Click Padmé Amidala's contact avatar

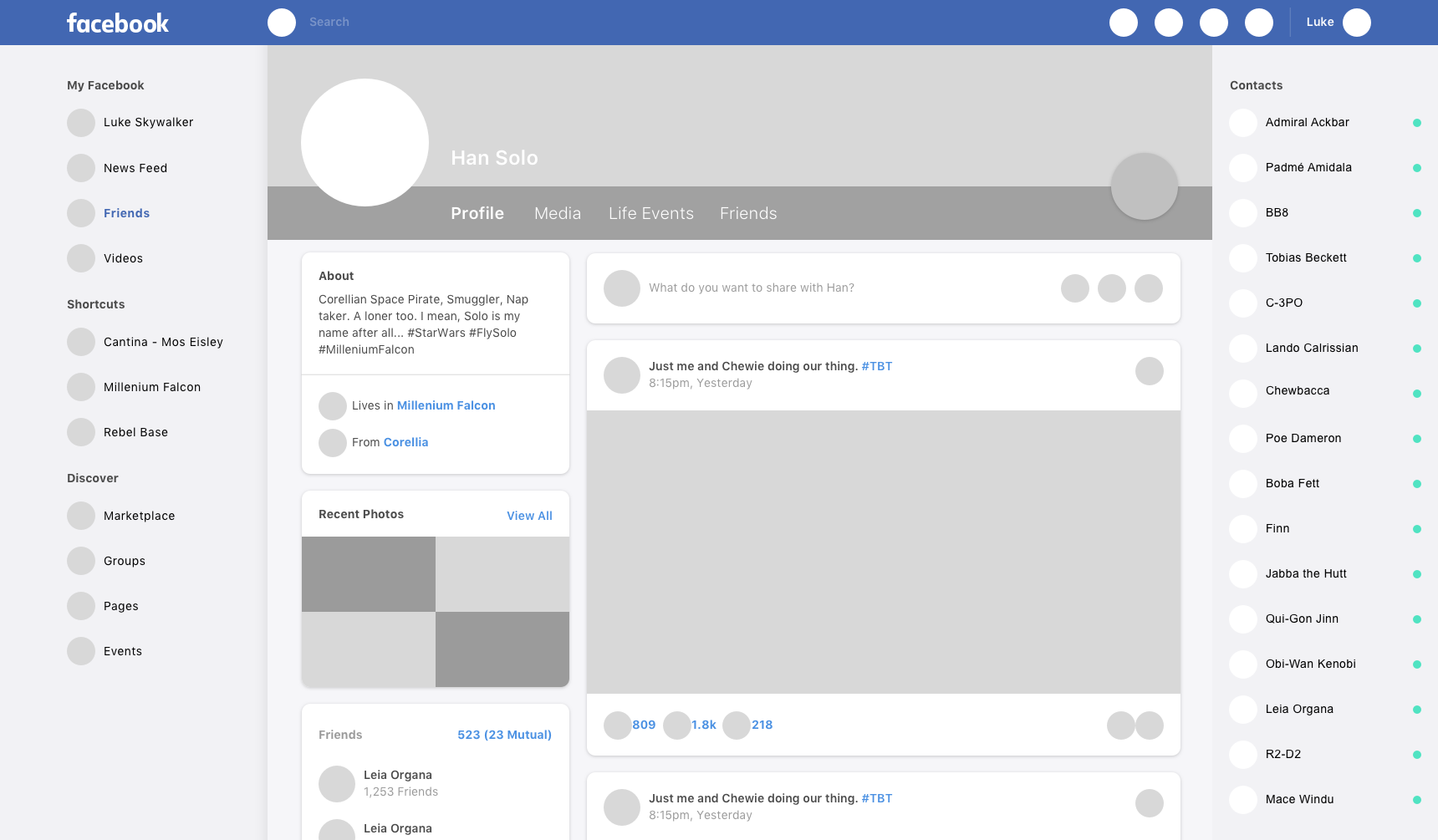click(x=1243, y=168)
